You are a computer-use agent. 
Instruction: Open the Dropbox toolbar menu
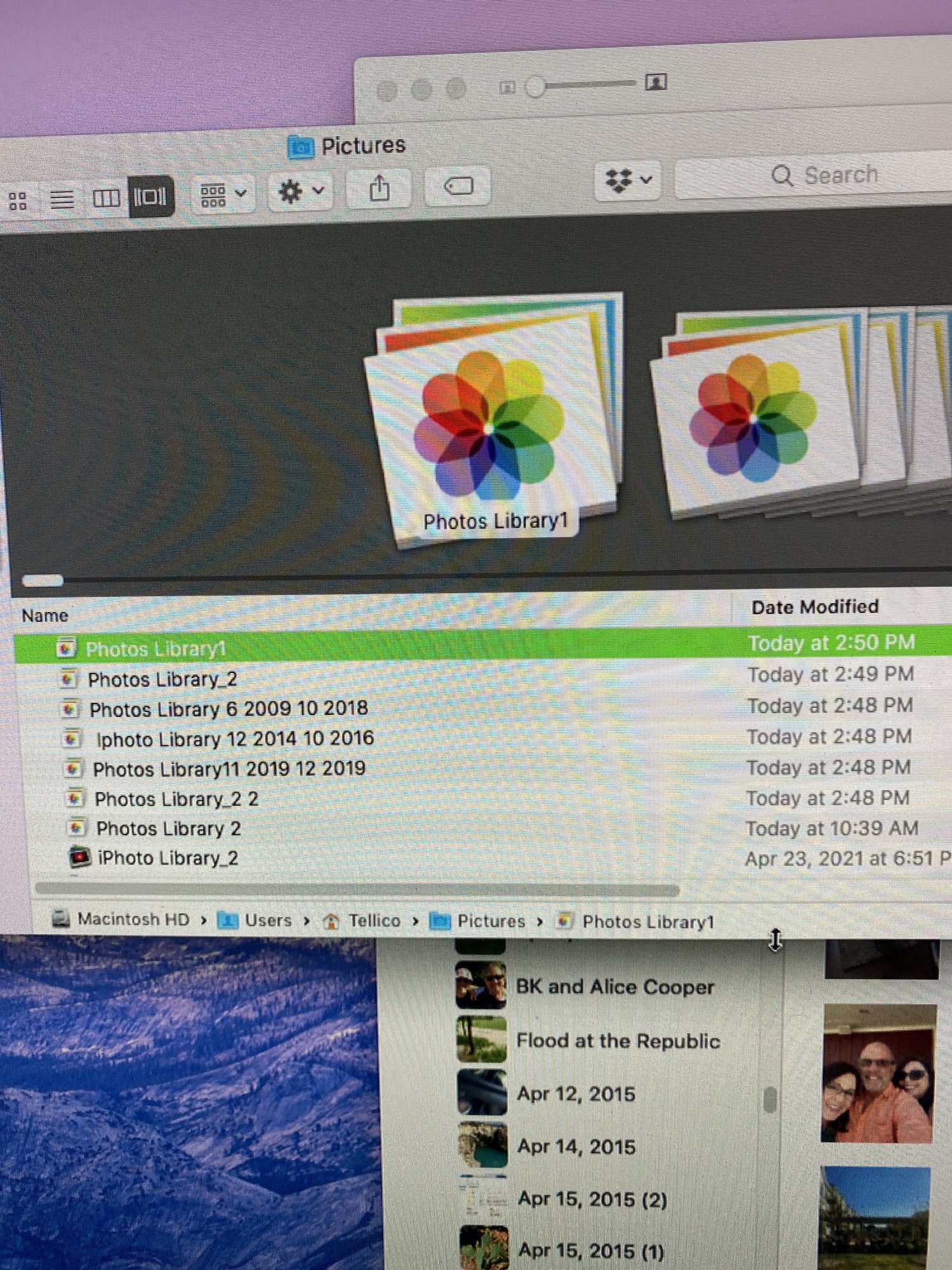(628, 180)
